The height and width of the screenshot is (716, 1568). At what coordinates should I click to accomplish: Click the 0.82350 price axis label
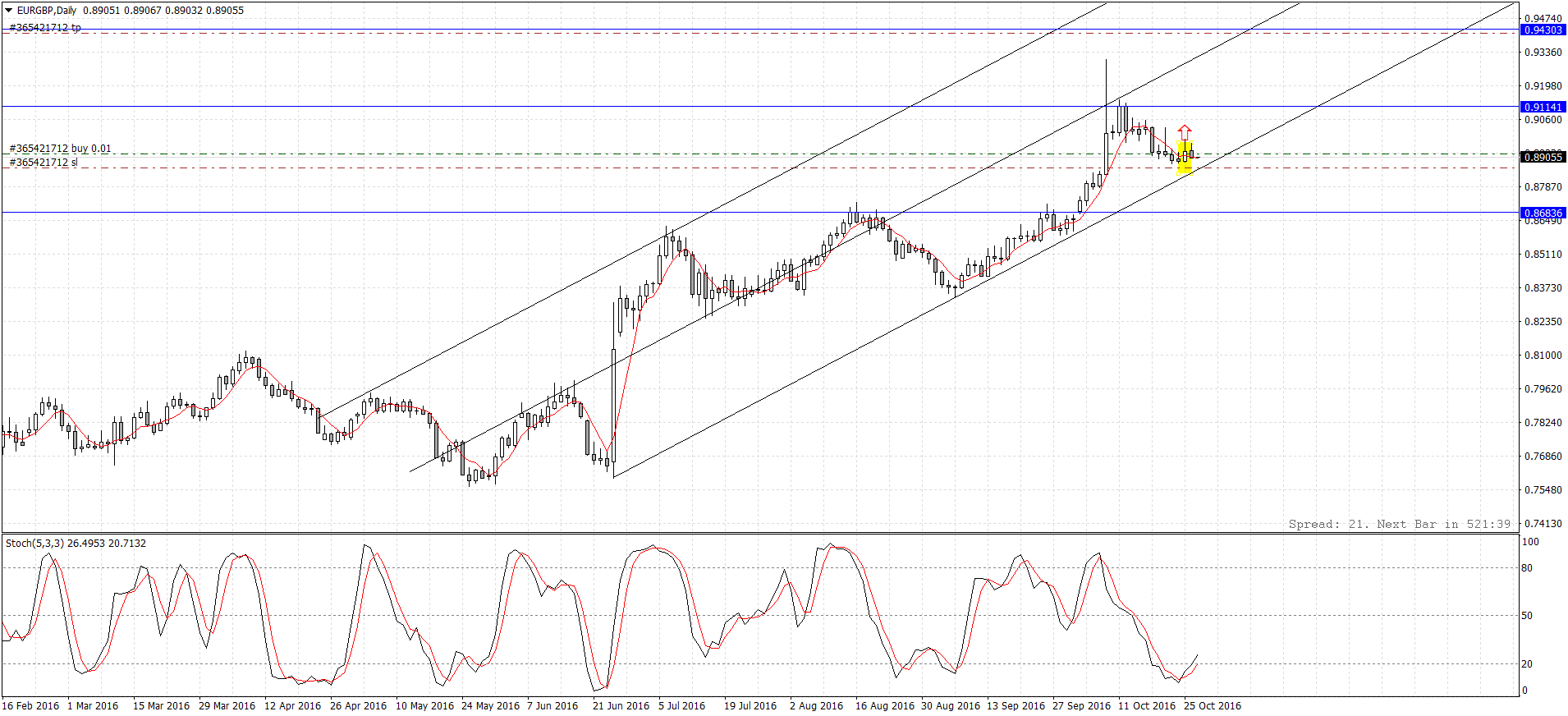click(1543, 322)
